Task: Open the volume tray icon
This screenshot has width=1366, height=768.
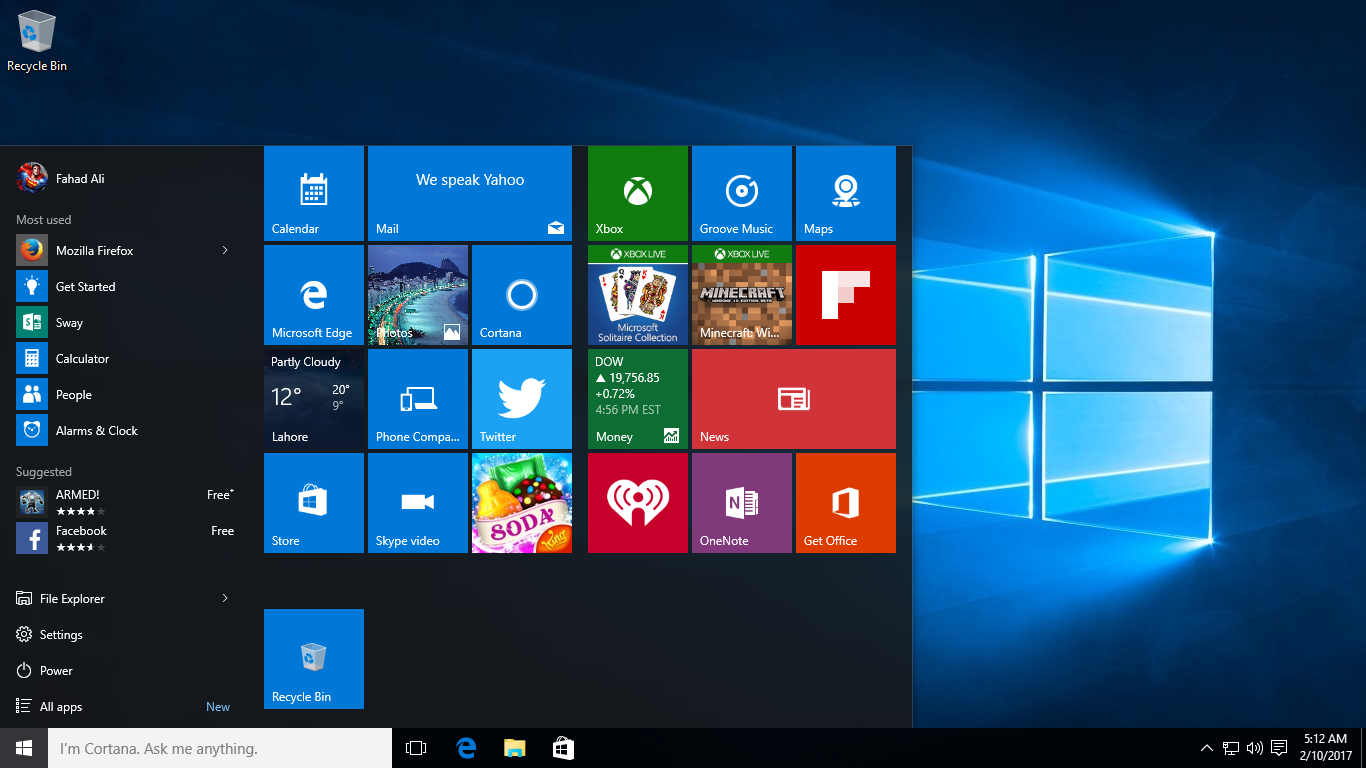Action: click(1255, 748)
